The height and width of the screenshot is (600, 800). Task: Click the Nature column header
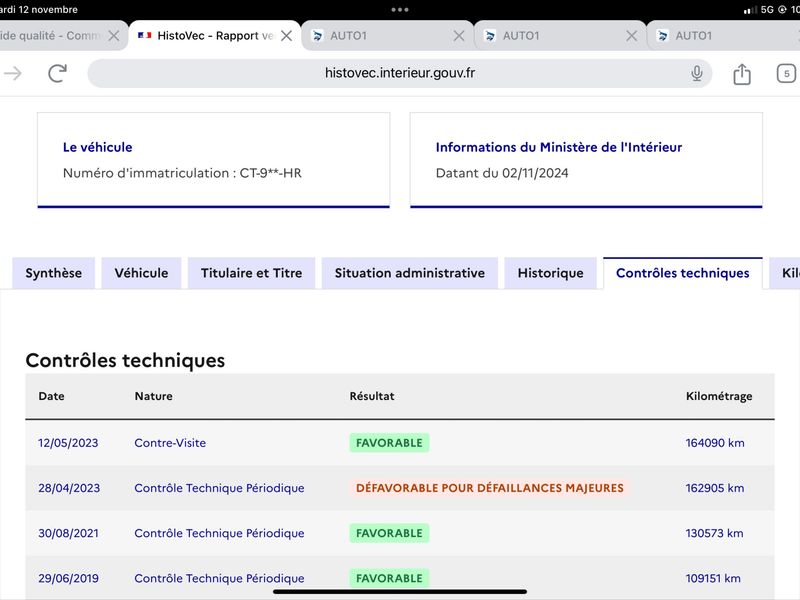(x=154, y=396)
